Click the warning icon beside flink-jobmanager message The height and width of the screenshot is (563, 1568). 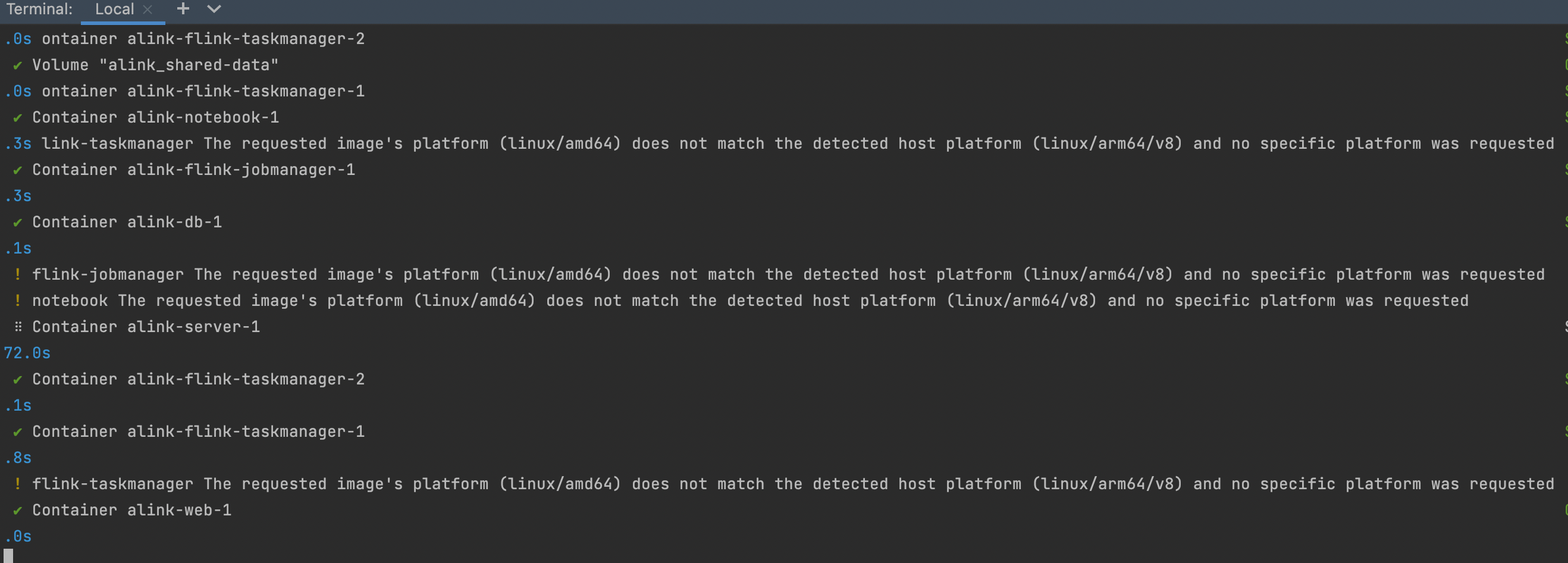click(18, 275)
